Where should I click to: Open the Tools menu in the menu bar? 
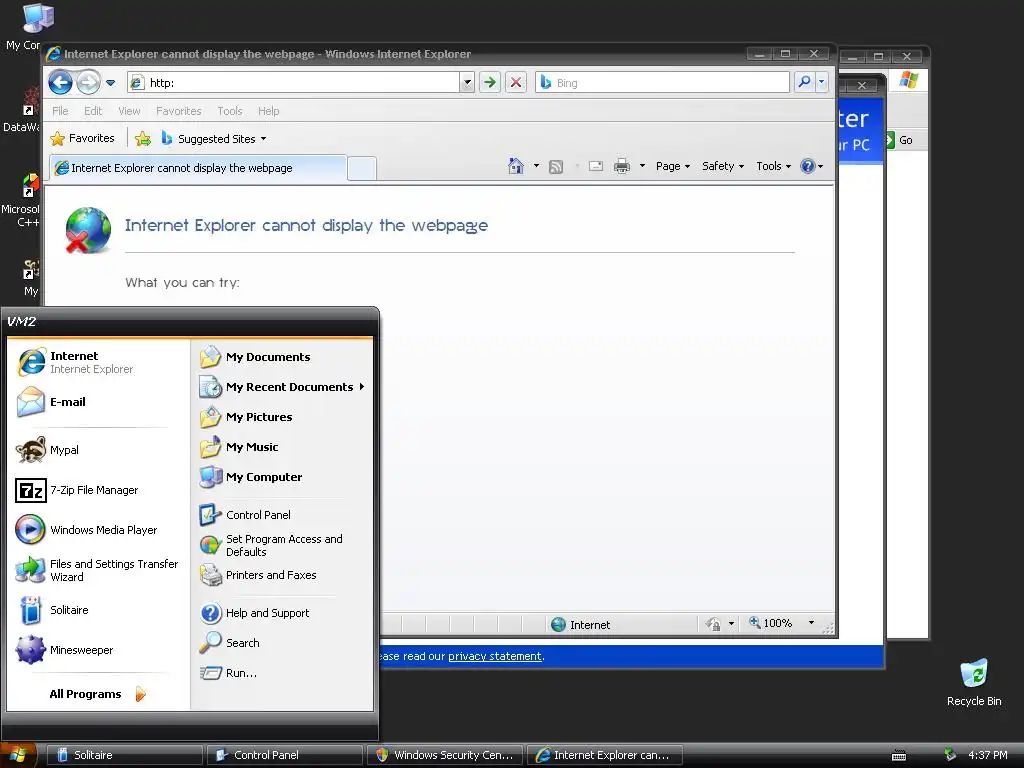click(230, 111)
